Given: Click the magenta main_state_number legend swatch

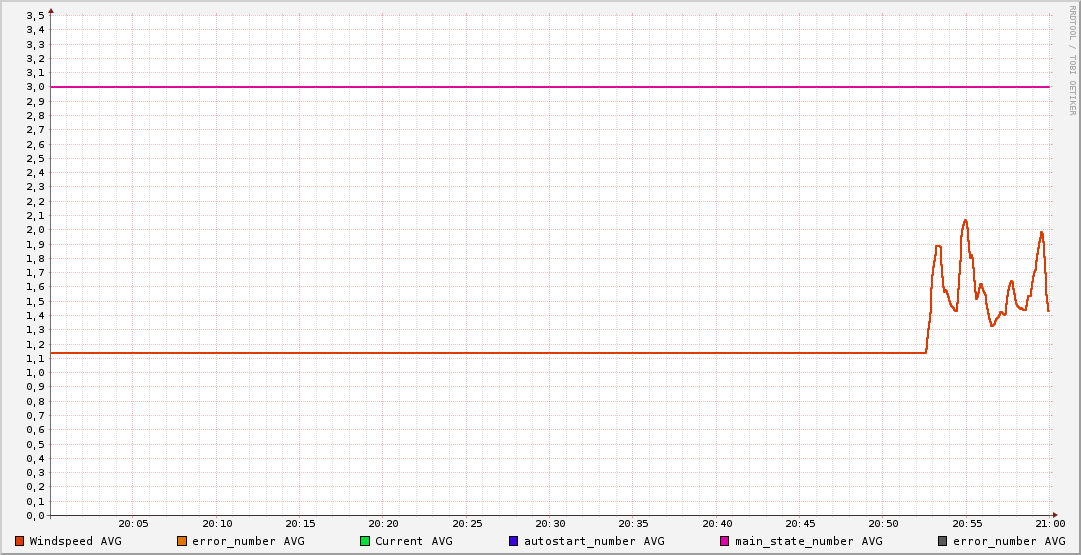Looking at the screenshot, I should [725, 541].
